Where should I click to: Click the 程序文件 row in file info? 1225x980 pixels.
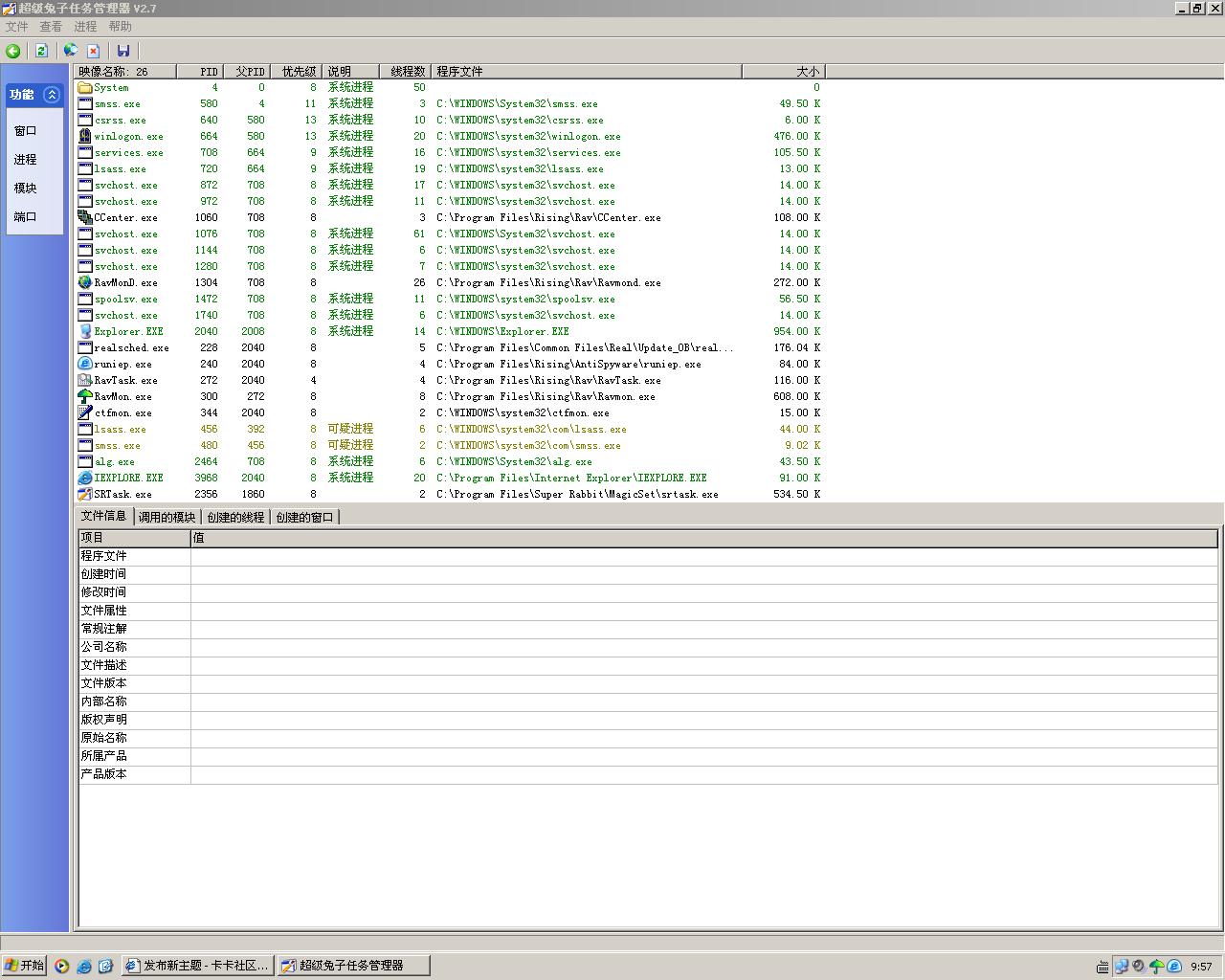coord(648,556)
